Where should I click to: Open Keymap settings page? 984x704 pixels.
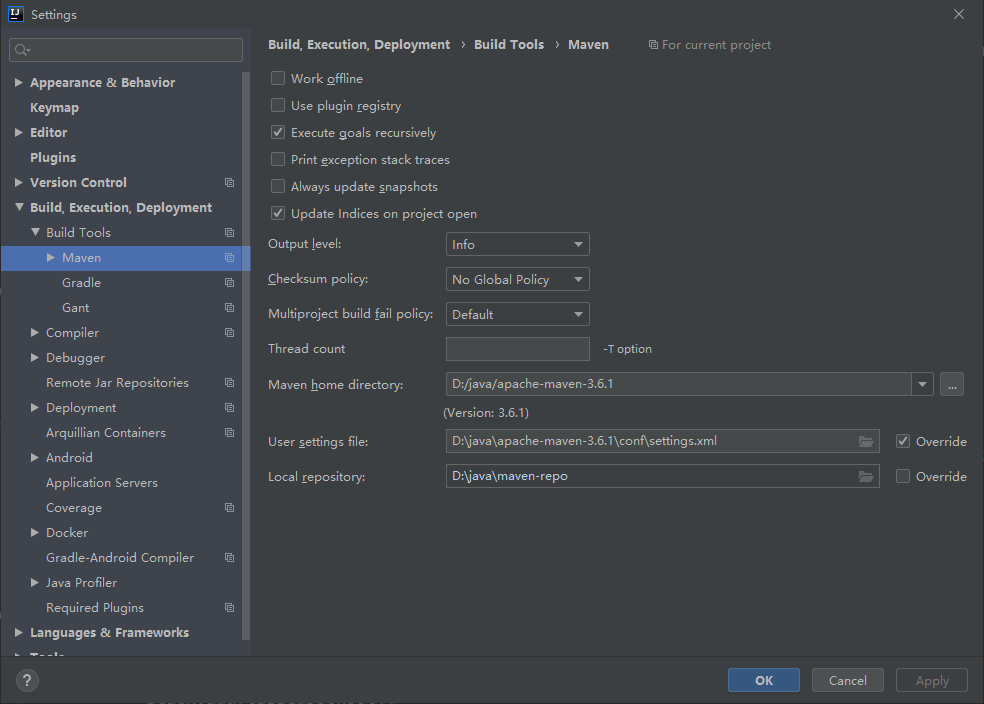coord(54,108)
